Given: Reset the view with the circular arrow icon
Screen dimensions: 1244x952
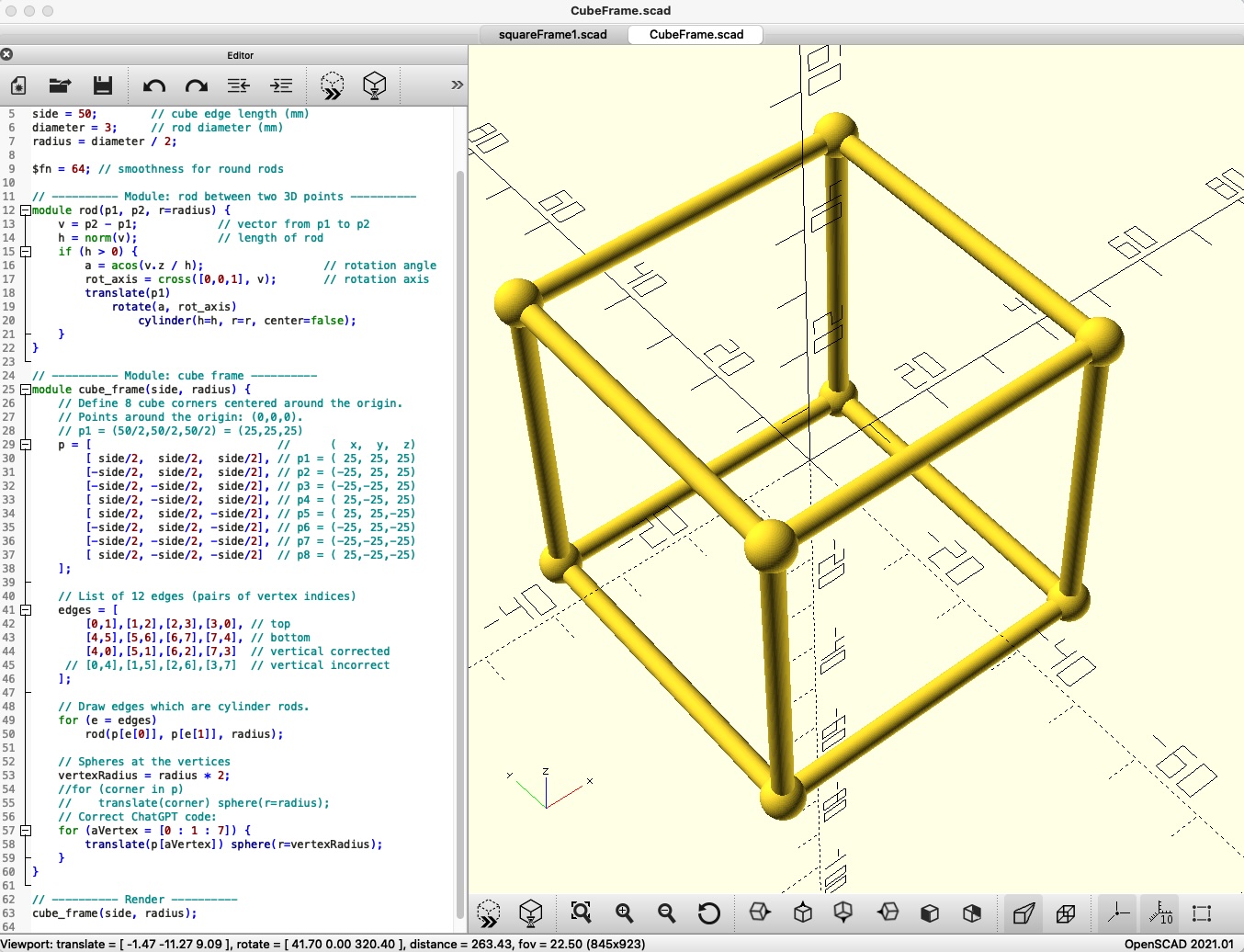Looking at the screenshot, I should click(708, 912).
